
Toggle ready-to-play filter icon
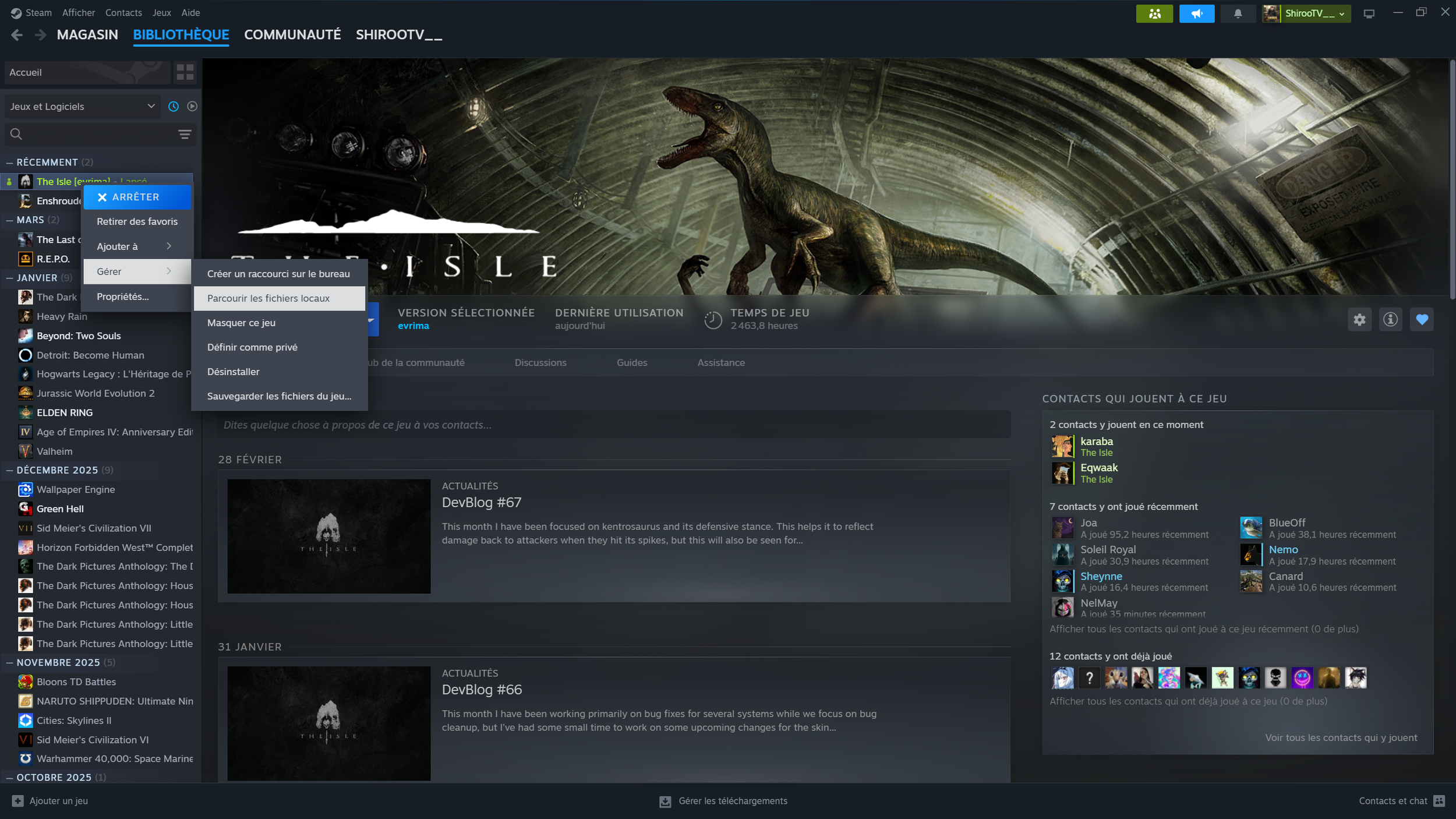192,106
